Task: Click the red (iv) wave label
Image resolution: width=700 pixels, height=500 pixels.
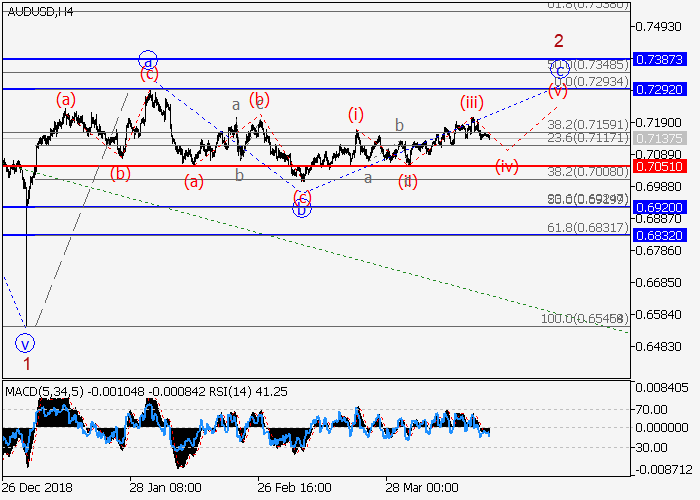Action: (x=507, y=166)
